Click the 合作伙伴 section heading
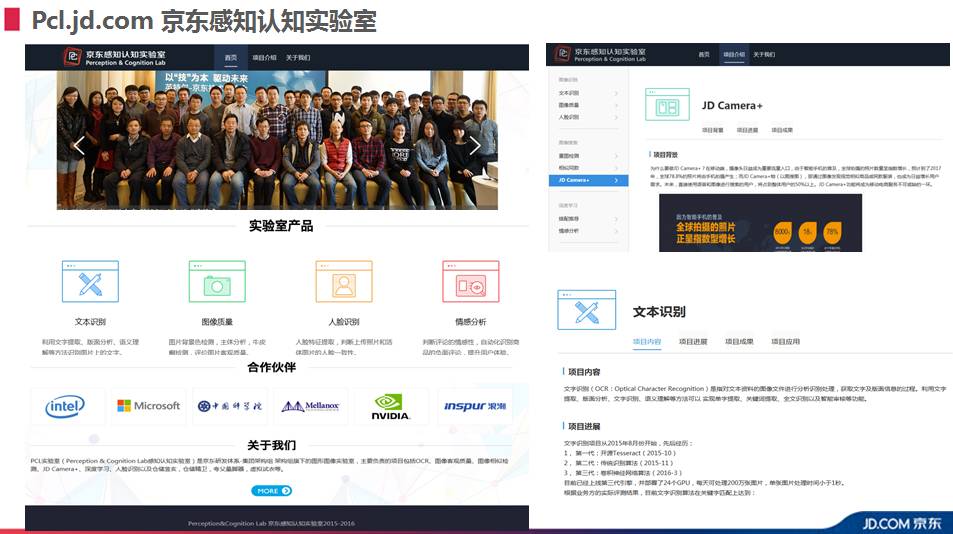The width and height of the screenshot is (953, 534). coord(272,367)
